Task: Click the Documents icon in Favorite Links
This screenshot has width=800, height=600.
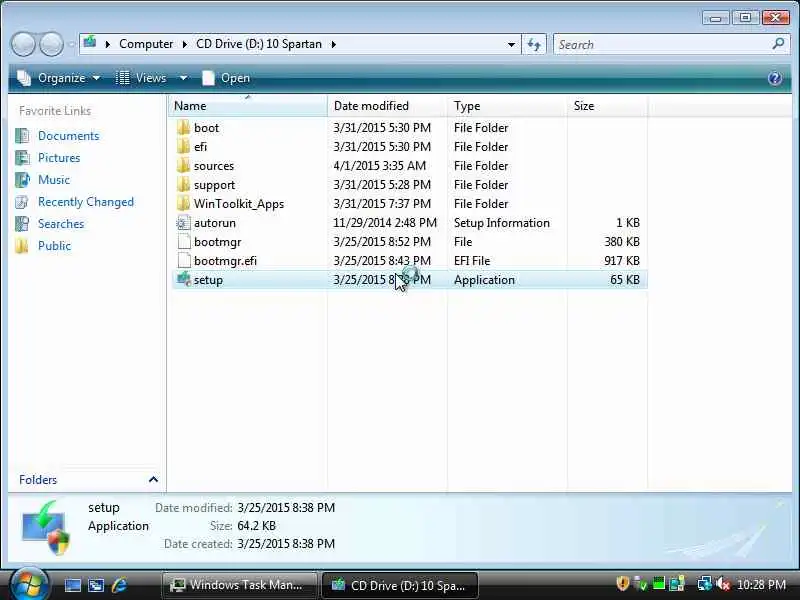Action: tap(22, 136)
